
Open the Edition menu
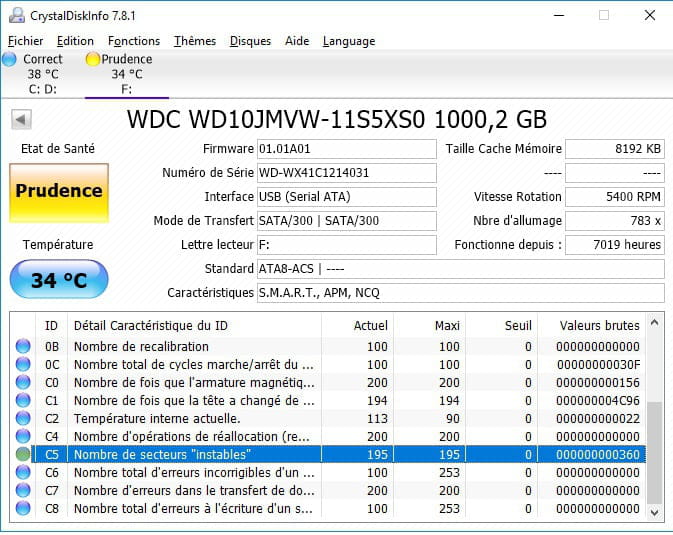pos(75,41)
